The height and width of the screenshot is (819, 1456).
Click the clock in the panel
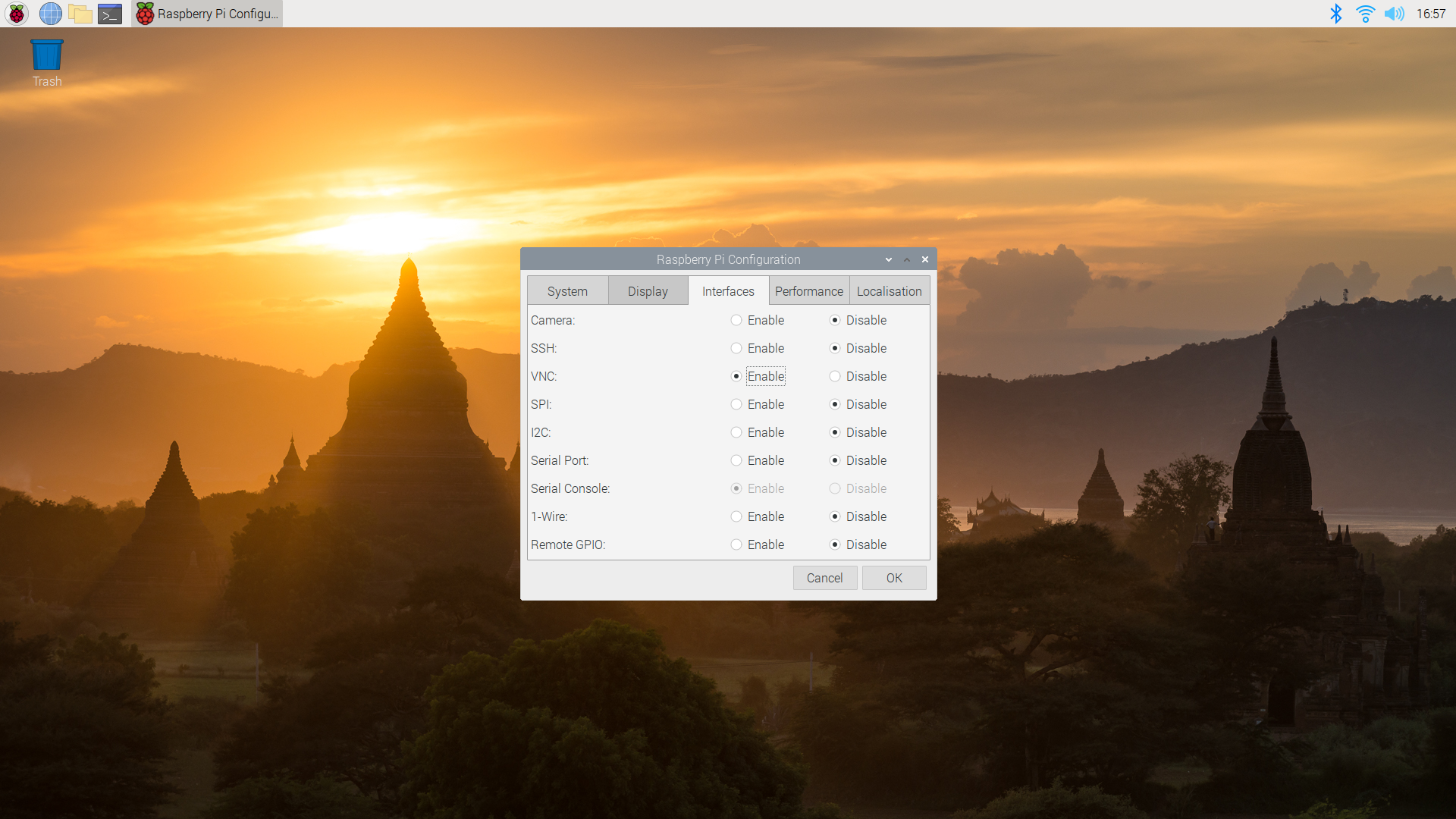(1430, 14)
